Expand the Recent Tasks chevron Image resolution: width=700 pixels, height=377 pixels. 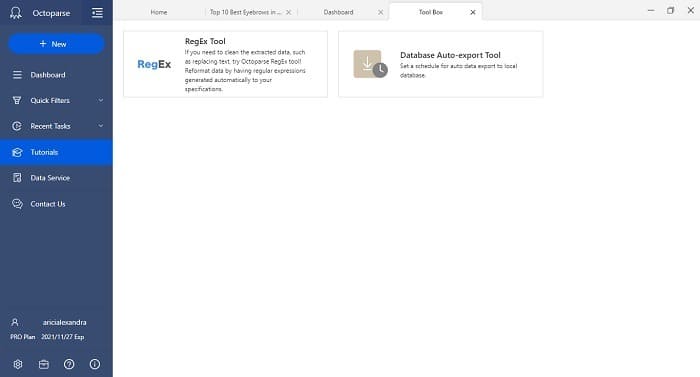(101, 126)
